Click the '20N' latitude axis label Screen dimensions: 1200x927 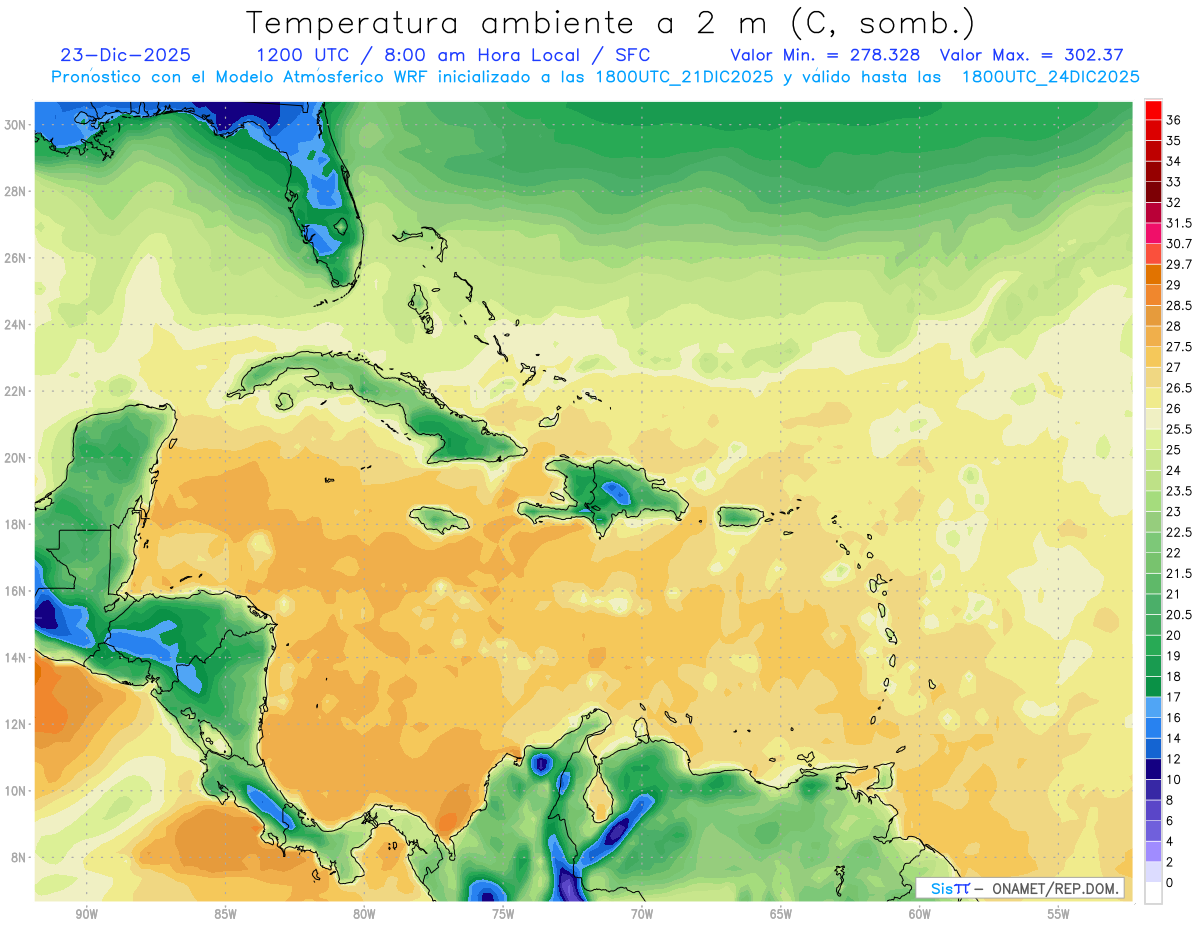(x=17, y=458)
